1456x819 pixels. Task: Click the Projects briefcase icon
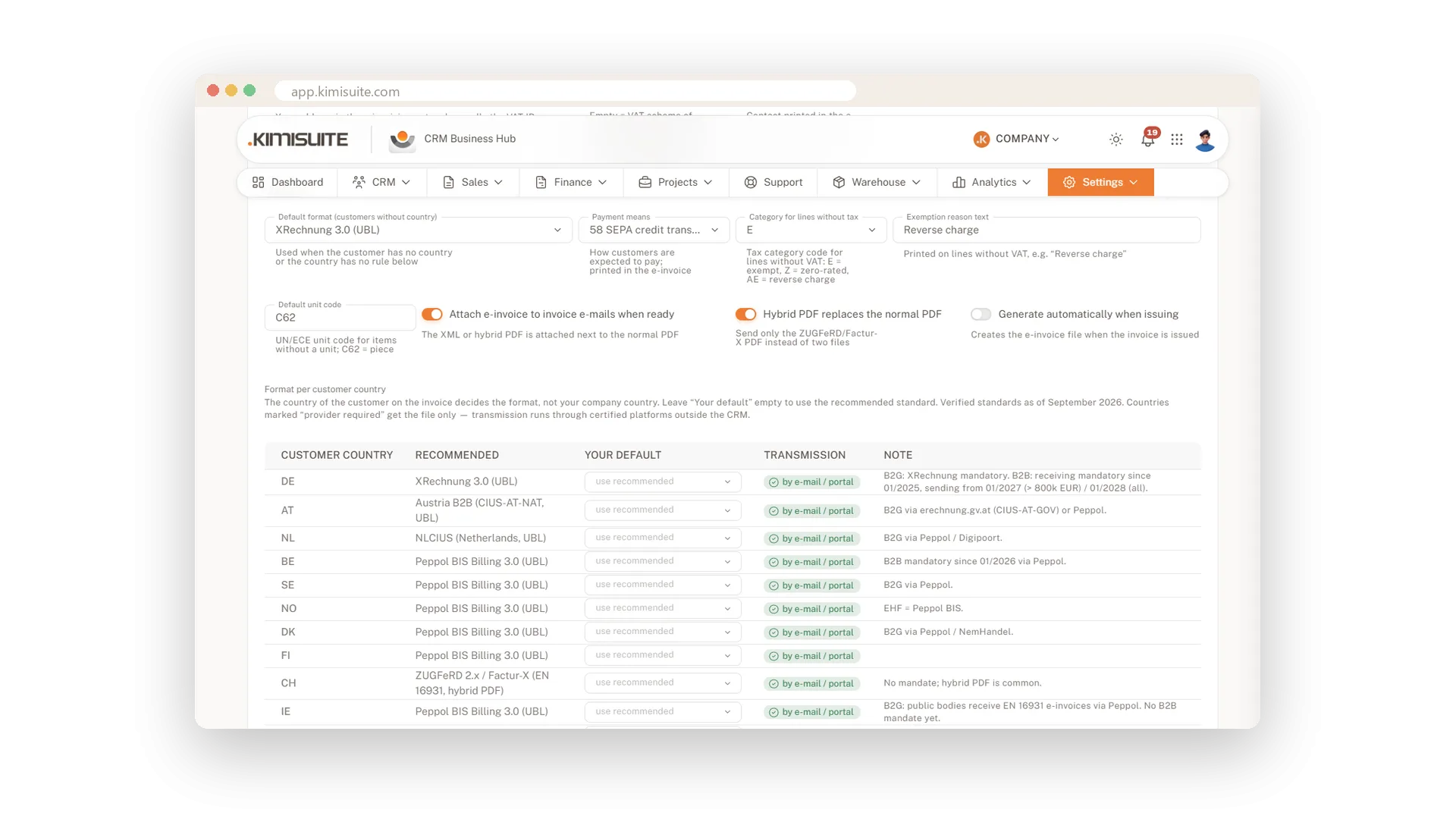(x=645, y=182)
